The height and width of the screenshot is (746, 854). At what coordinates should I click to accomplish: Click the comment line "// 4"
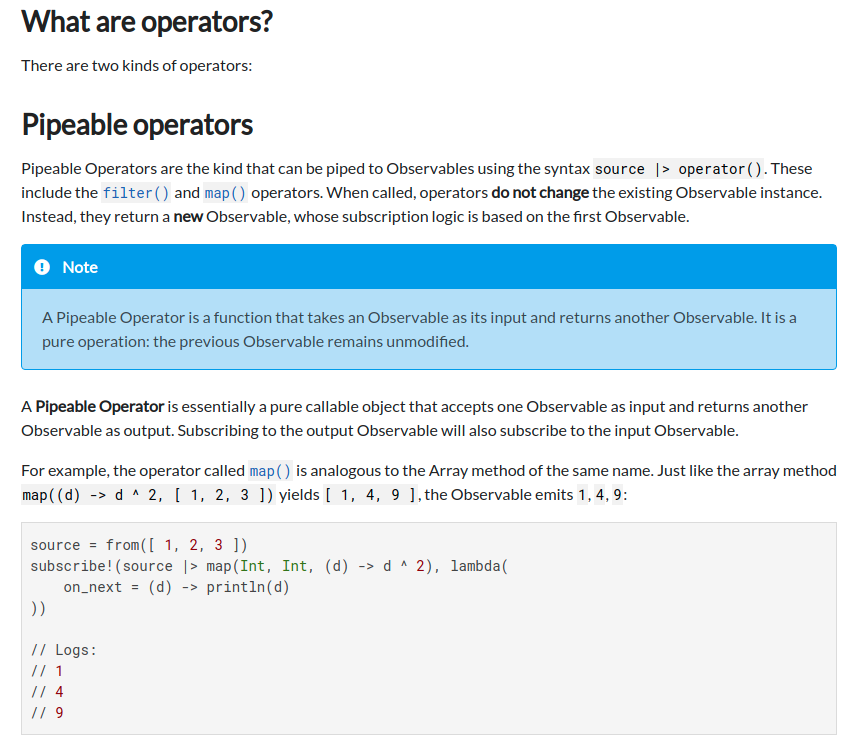[x=47, y=692]
